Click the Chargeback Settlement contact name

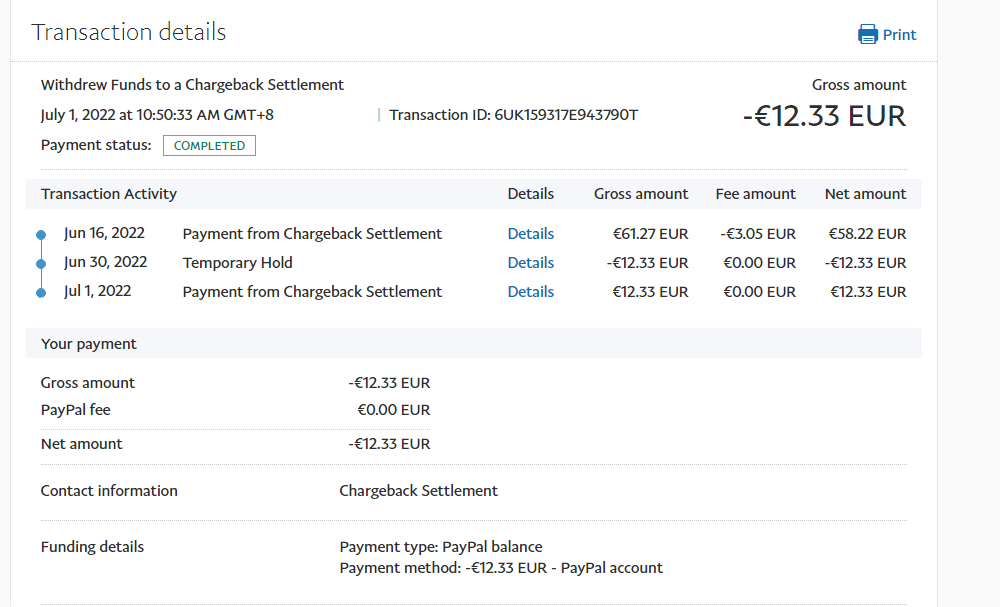[x=418, y=491]
